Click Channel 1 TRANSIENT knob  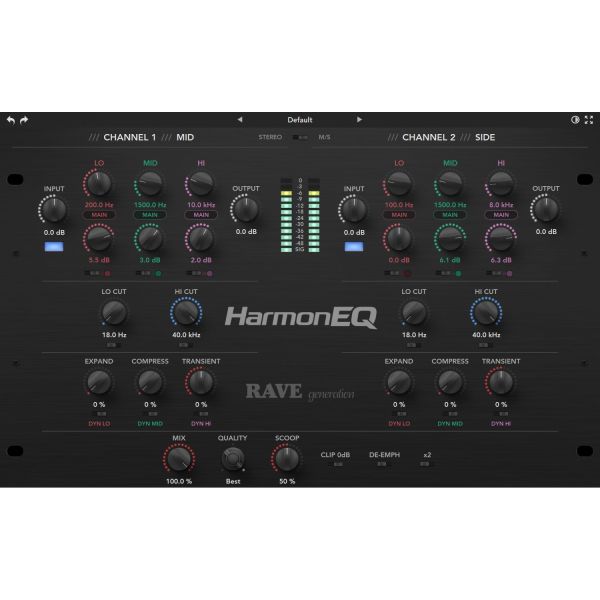[x=201, y=382]
